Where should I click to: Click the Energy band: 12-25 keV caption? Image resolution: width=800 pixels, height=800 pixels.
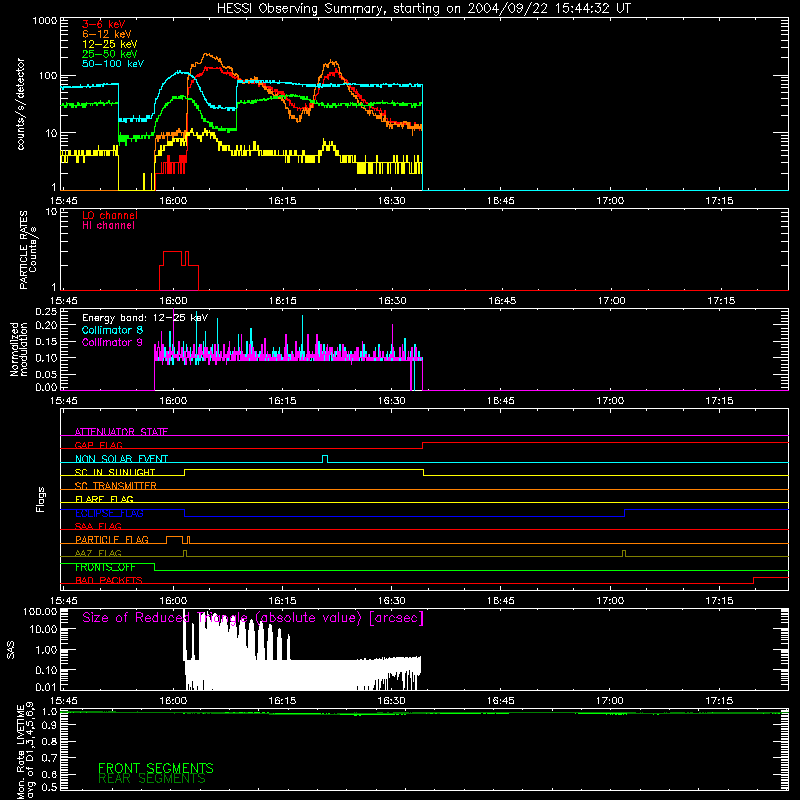point(145,318)
